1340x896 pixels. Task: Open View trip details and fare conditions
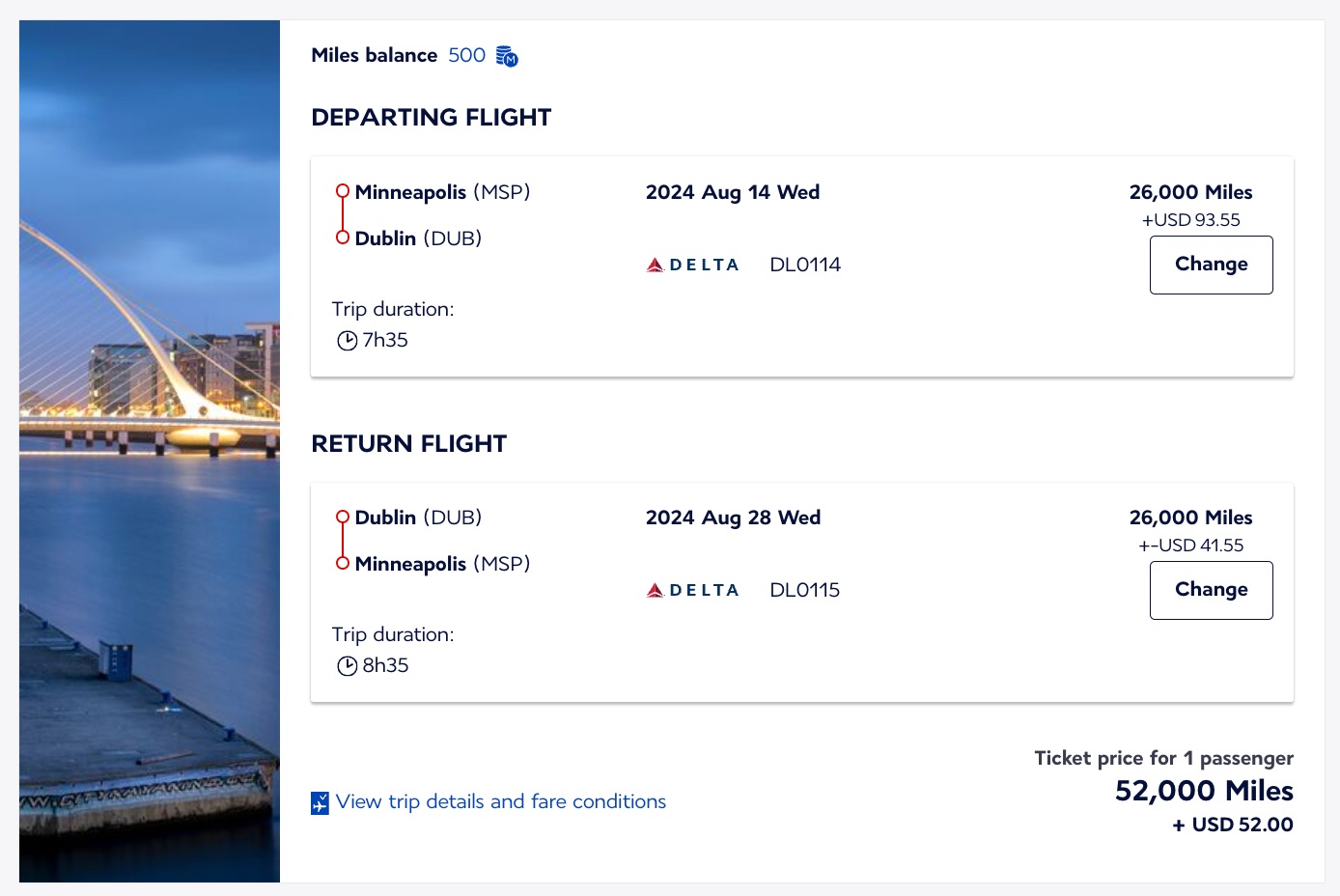point(500,801)
